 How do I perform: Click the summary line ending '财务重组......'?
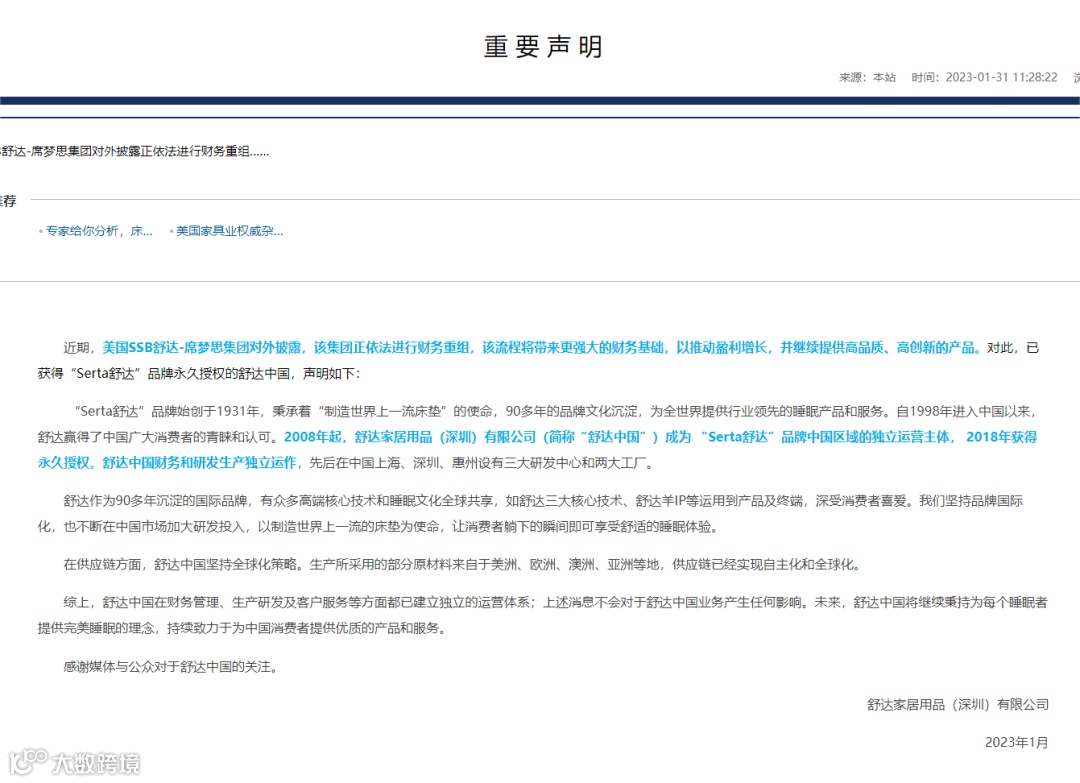(x=134, y=151)
